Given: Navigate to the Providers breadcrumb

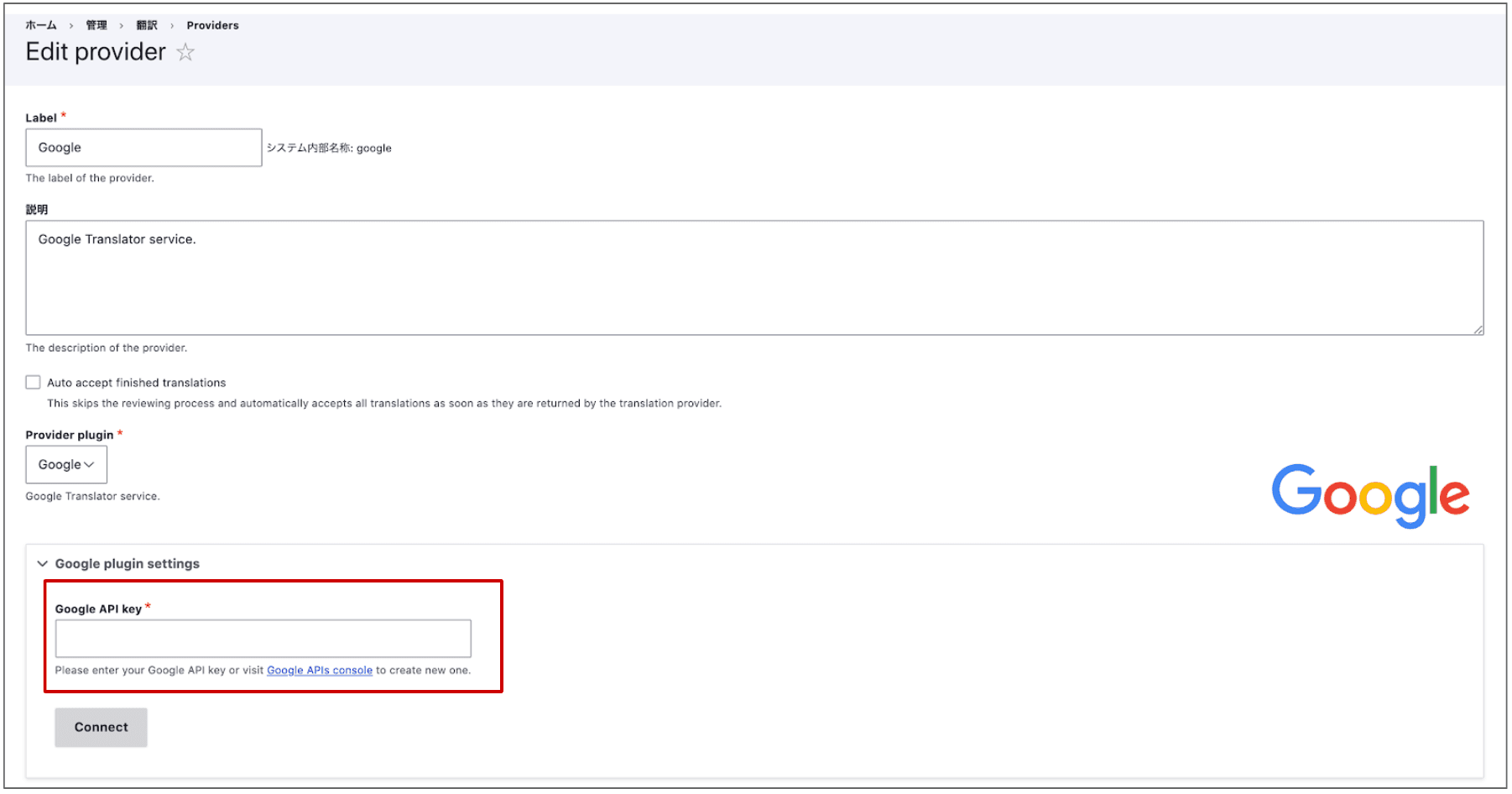Looking at the screenshot, I should (x=212, y=25).
